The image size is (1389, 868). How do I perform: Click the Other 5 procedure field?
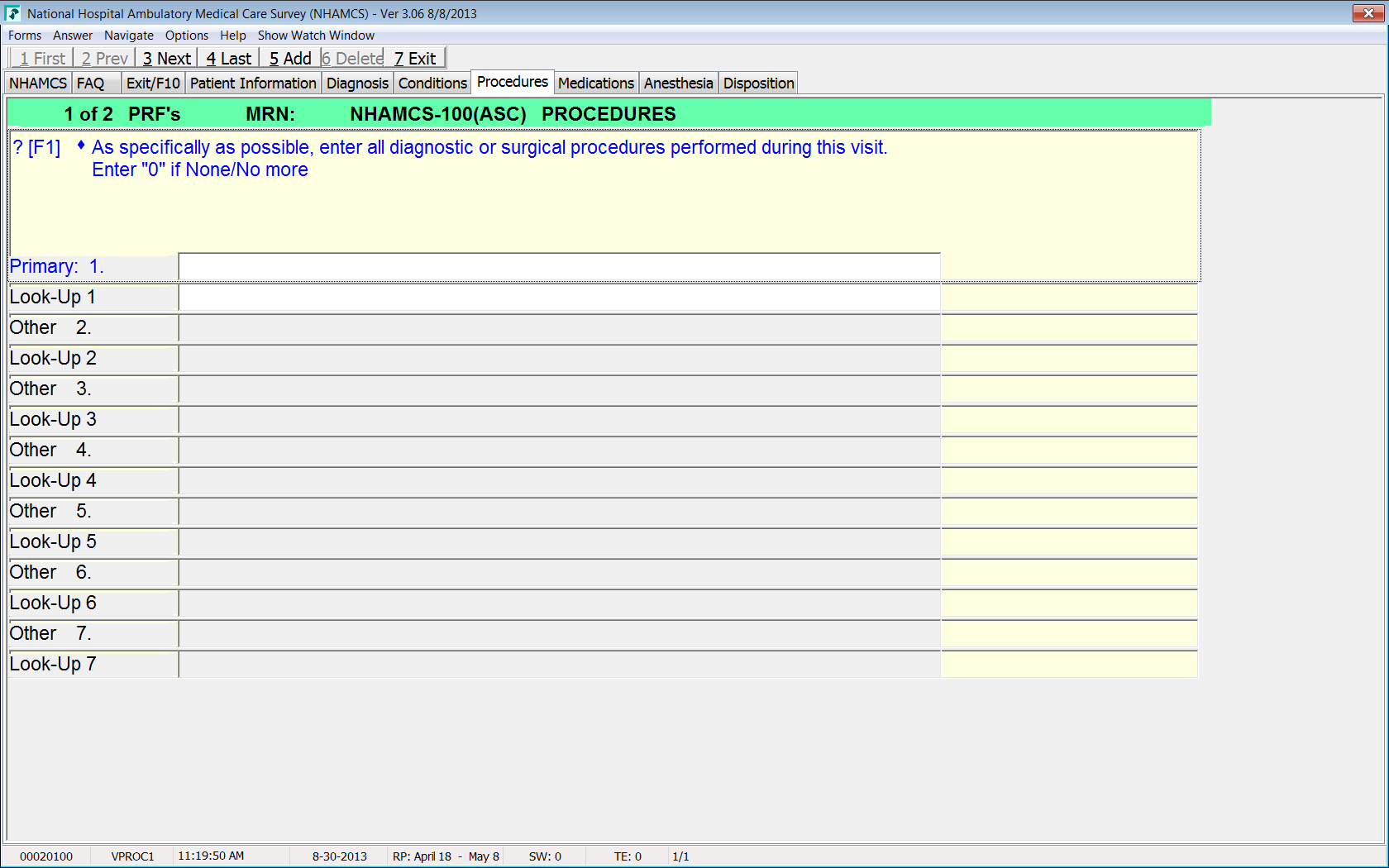pos(560,512)
